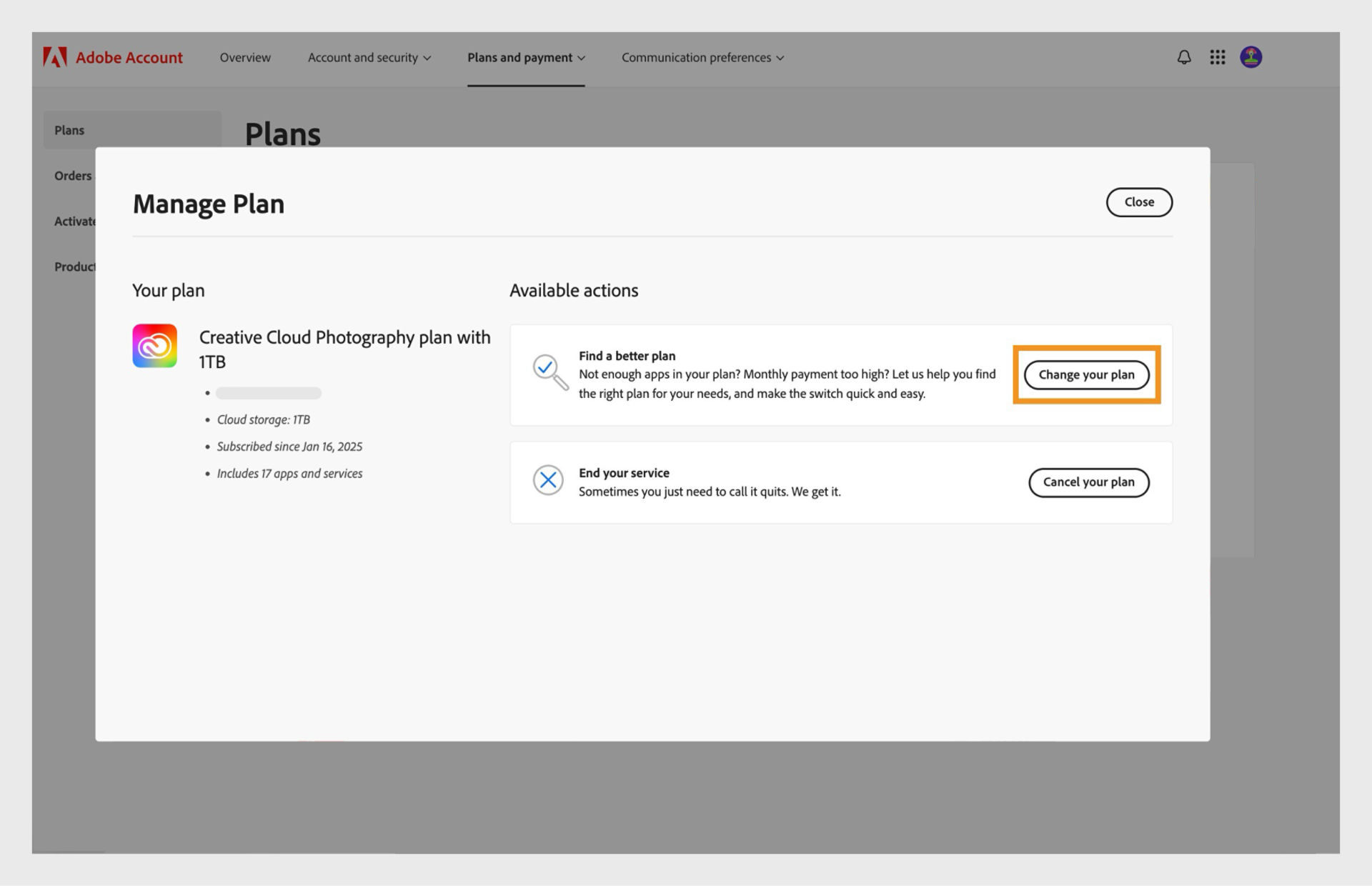Click the profile avatar icon
1372x886 pixels.
pos(1251,57)
